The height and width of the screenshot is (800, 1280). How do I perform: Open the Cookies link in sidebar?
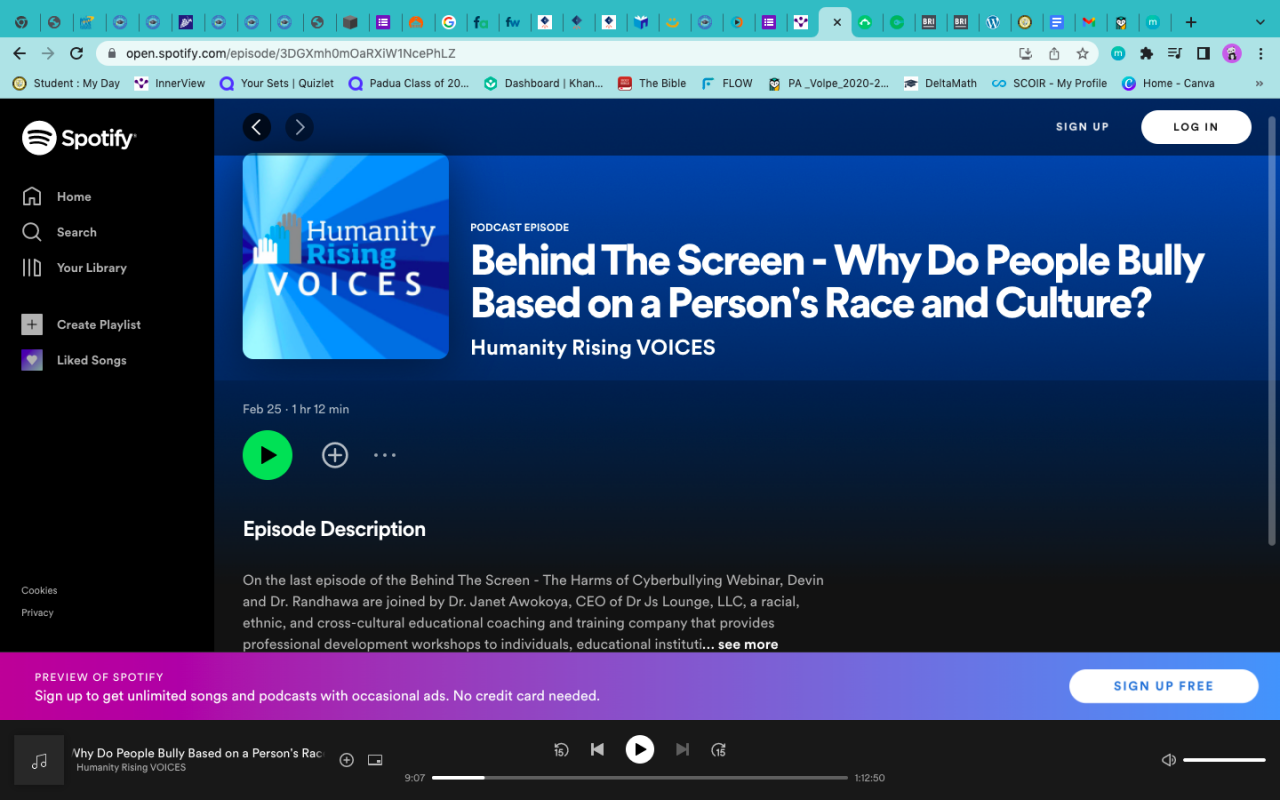[x=39, y=591]
